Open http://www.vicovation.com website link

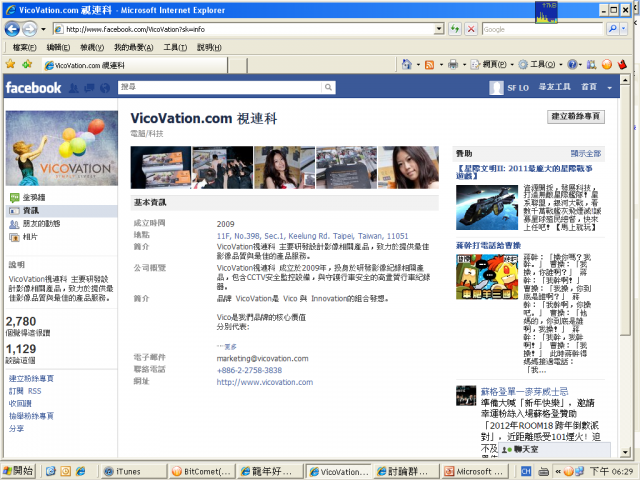pos(265,382)
